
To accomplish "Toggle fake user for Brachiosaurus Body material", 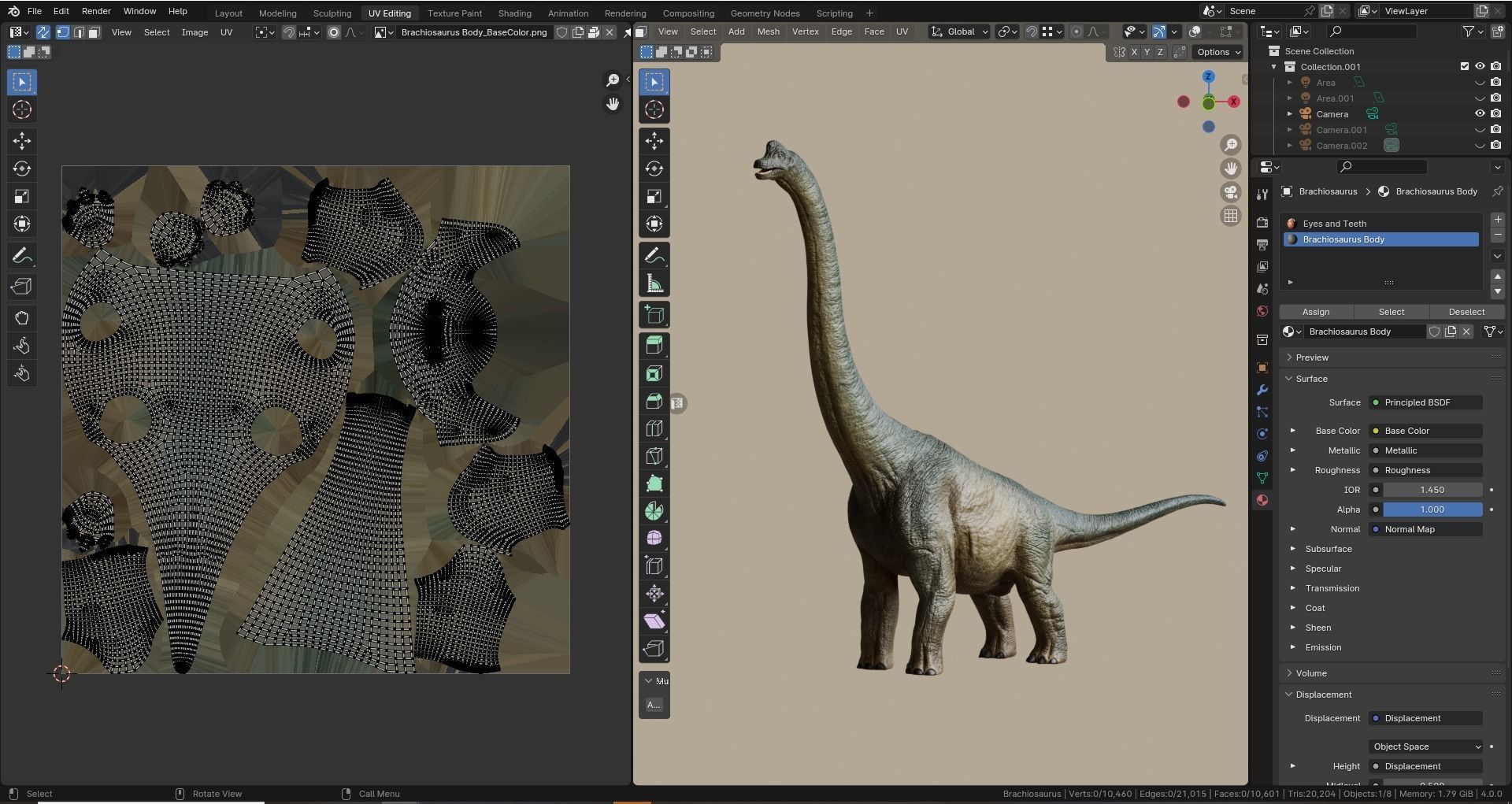I will [x=1435, y=332].
